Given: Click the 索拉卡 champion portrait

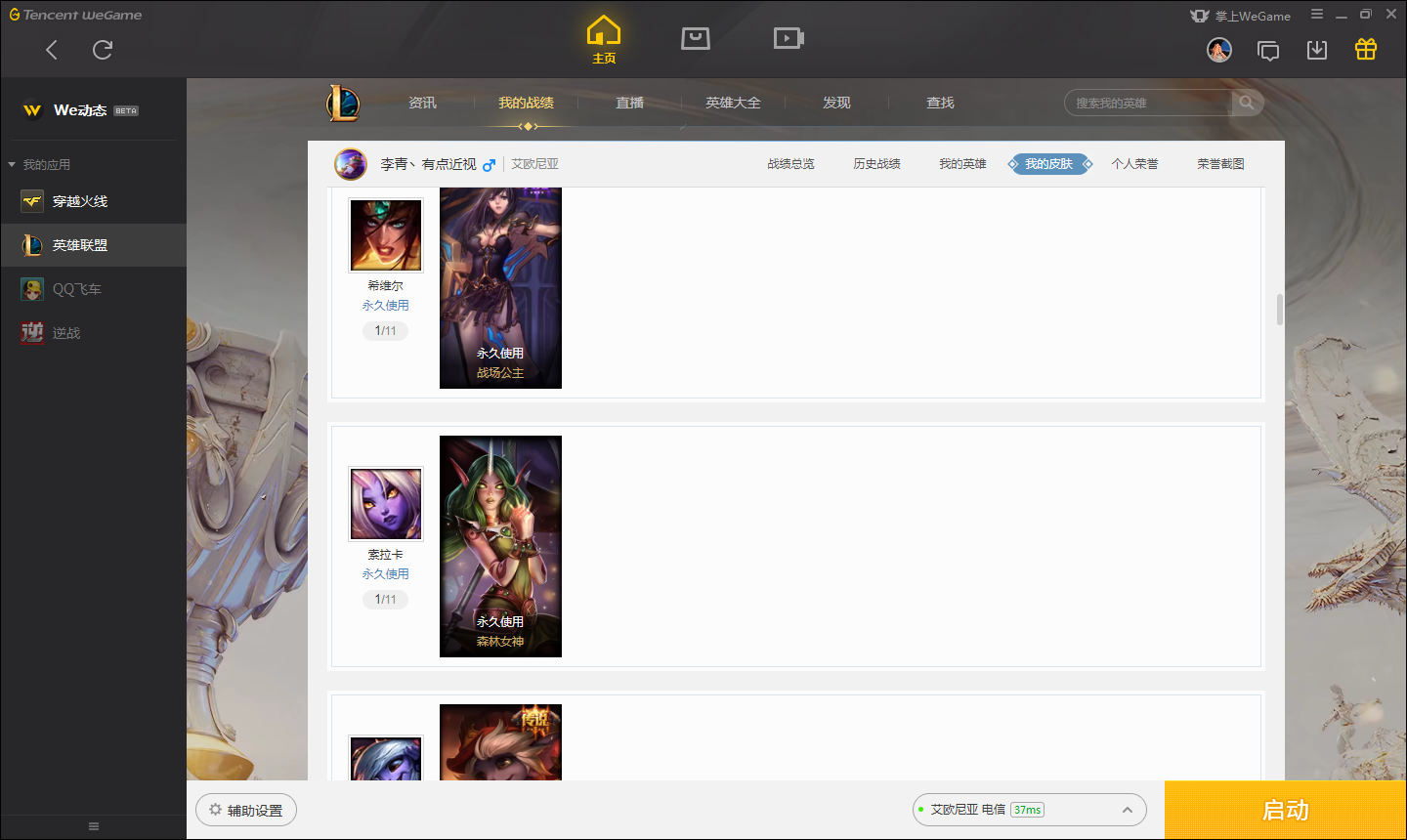Looking at the screenshot, I should tap(386, 504).
